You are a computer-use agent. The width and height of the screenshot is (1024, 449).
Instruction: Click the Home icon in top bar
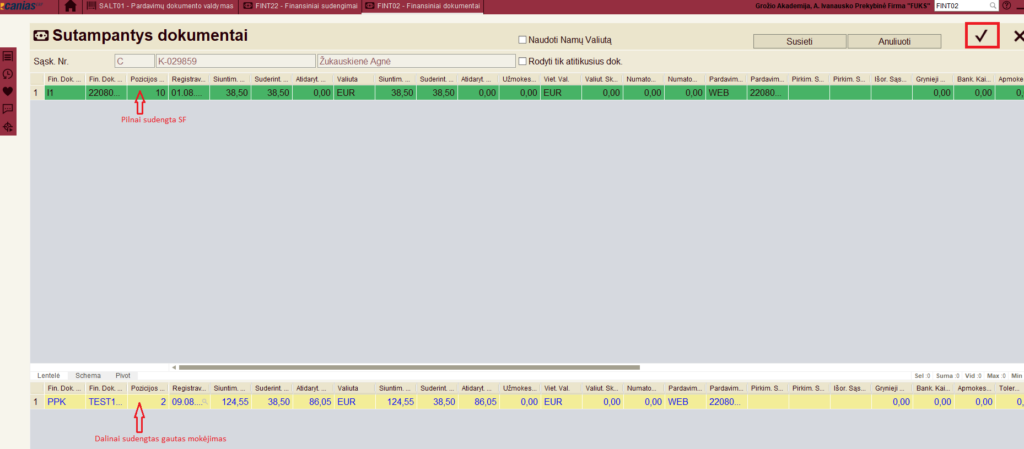click(70, 6)
